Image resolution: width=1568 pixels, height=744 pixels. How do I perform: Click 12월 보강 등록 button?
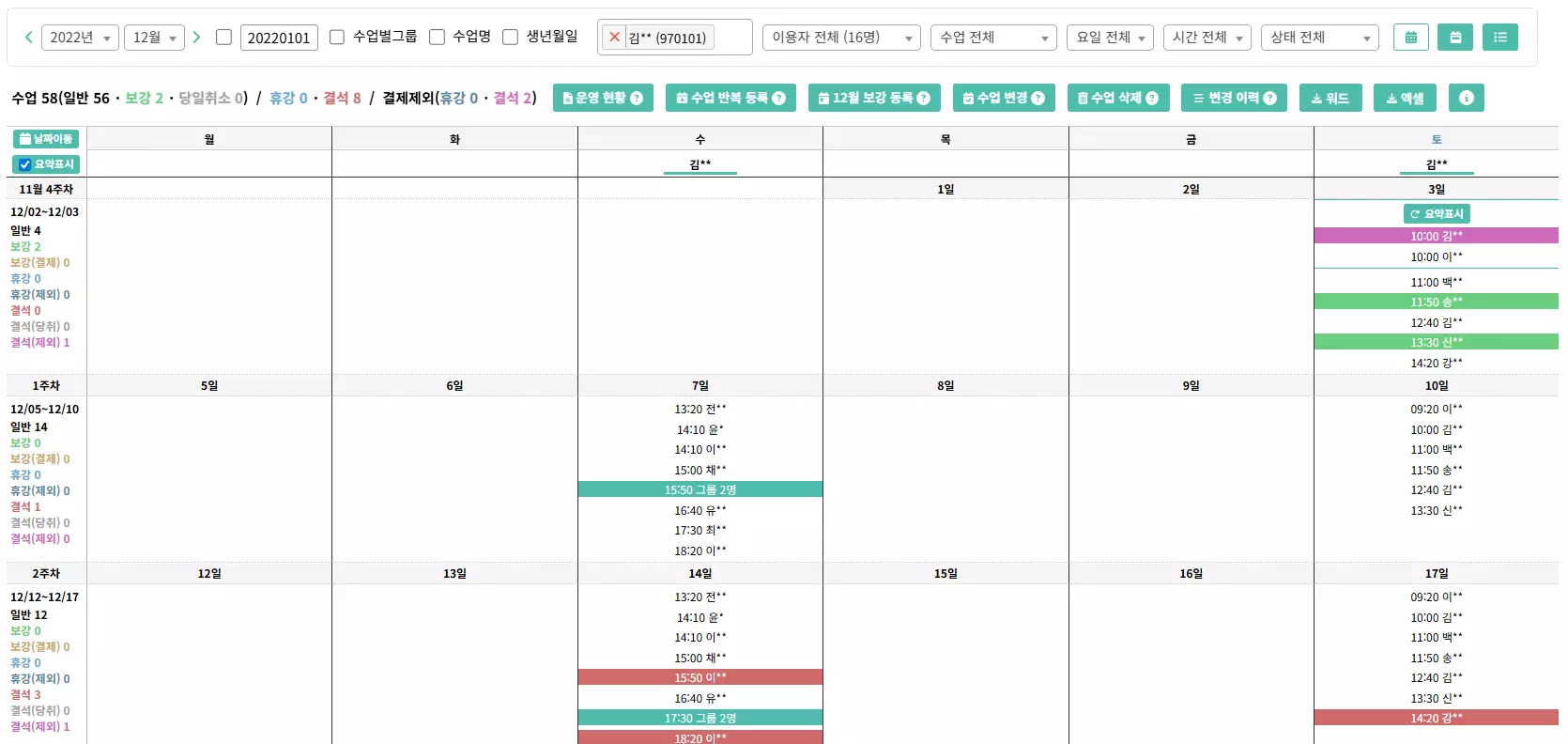[875, 98]
